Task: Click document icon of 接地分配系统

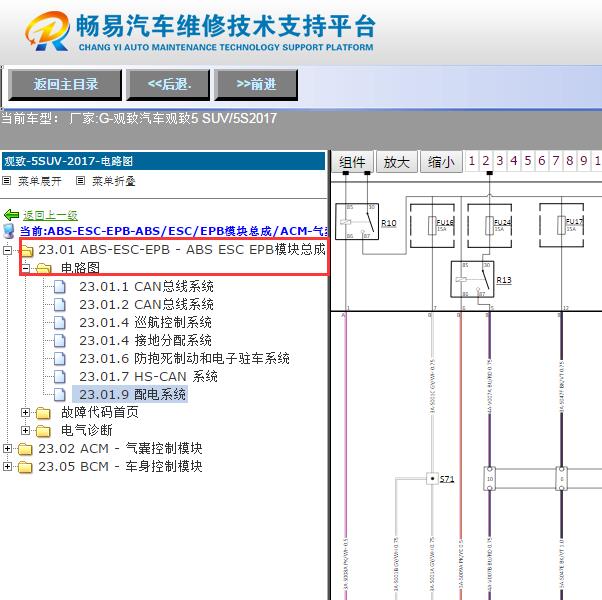Action: click(60, 341)
